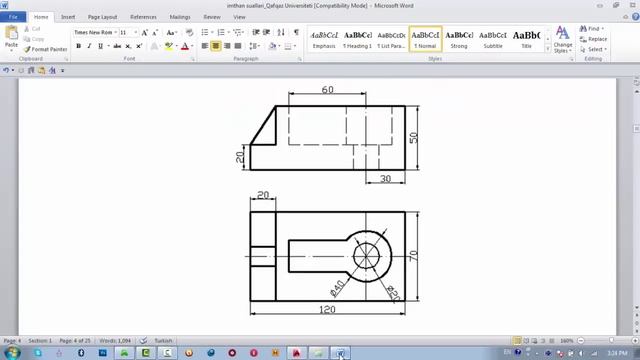This screenshot has height=360, width=640.
Task: Zoom out with the minus button
Action: pyautogui.click(x=580, y=340)
